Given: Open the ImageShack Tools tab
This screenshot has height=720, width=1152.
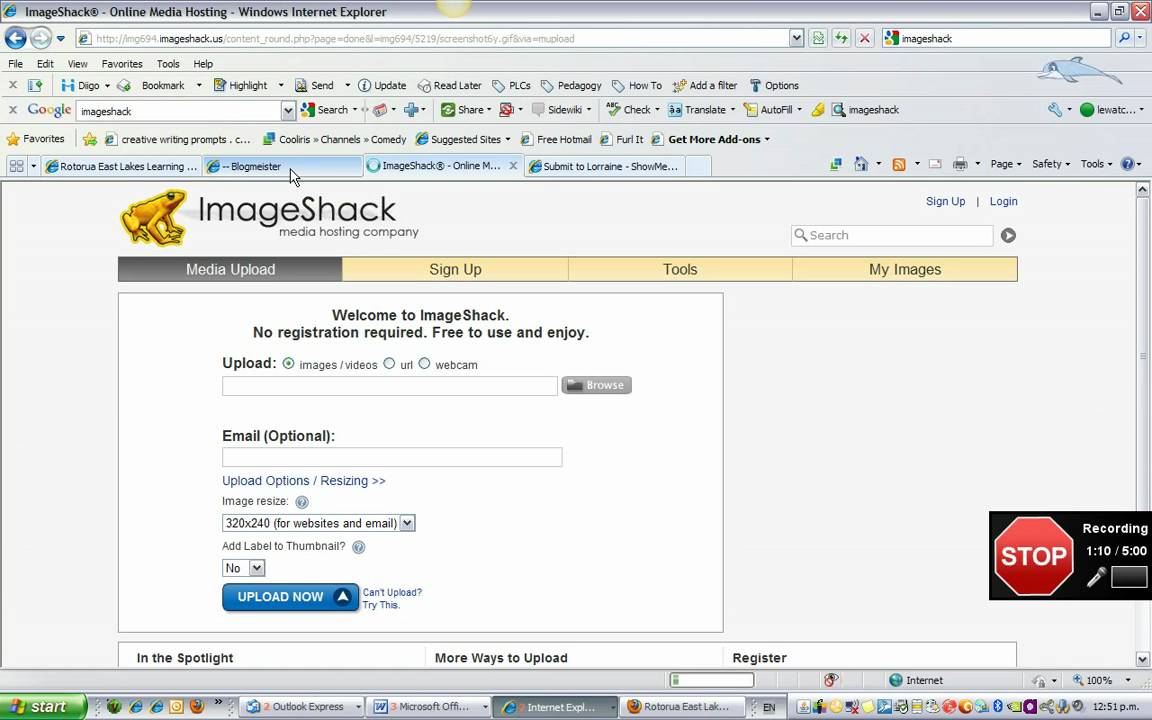Looking at the screenshot, I should [x=680, y=270].
